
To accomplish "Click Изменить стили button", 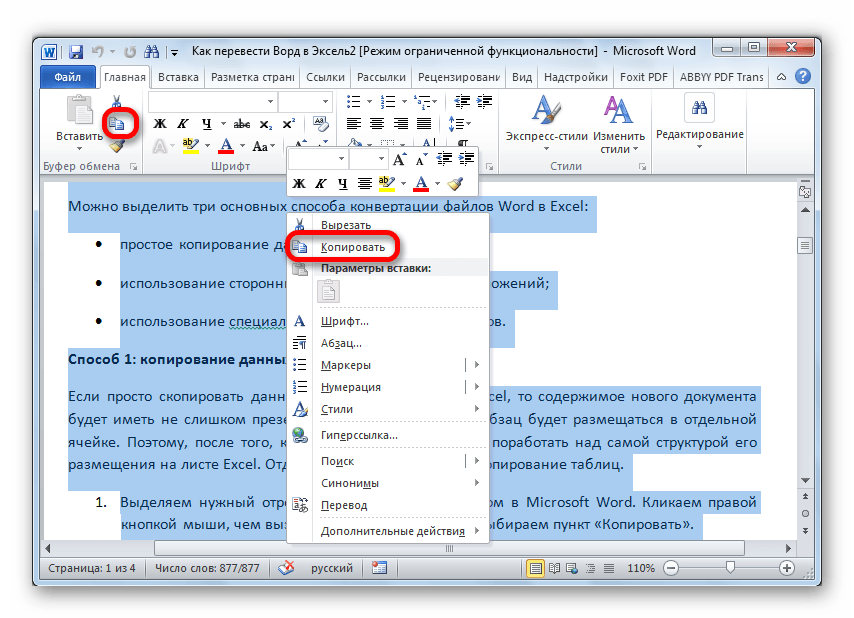I will 619,125.
